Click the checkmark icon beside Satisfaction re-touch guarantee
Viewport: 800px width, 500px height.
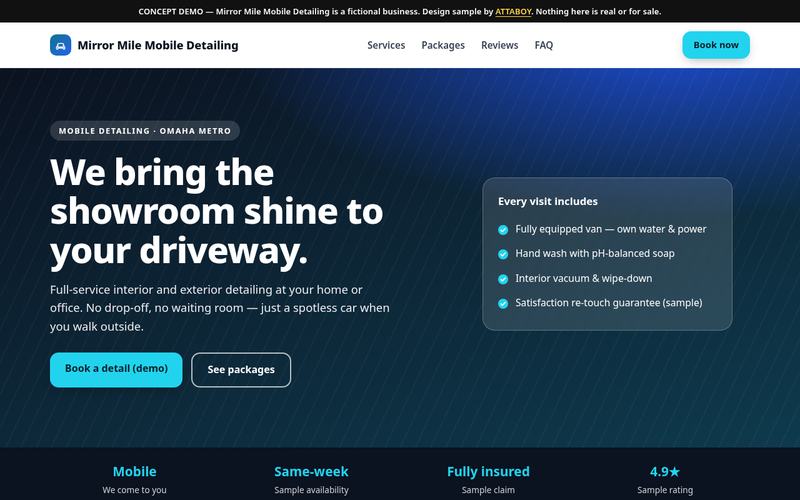click(503, 304)
